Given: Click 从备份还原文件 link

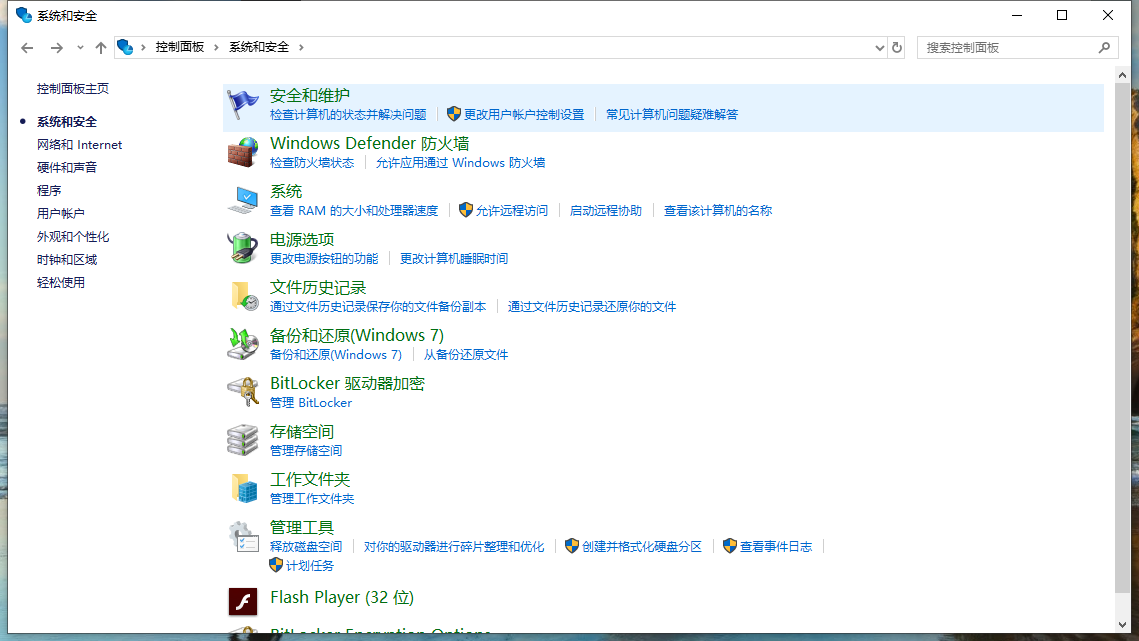Looking at the screenshot, I should tap(466, 355).
